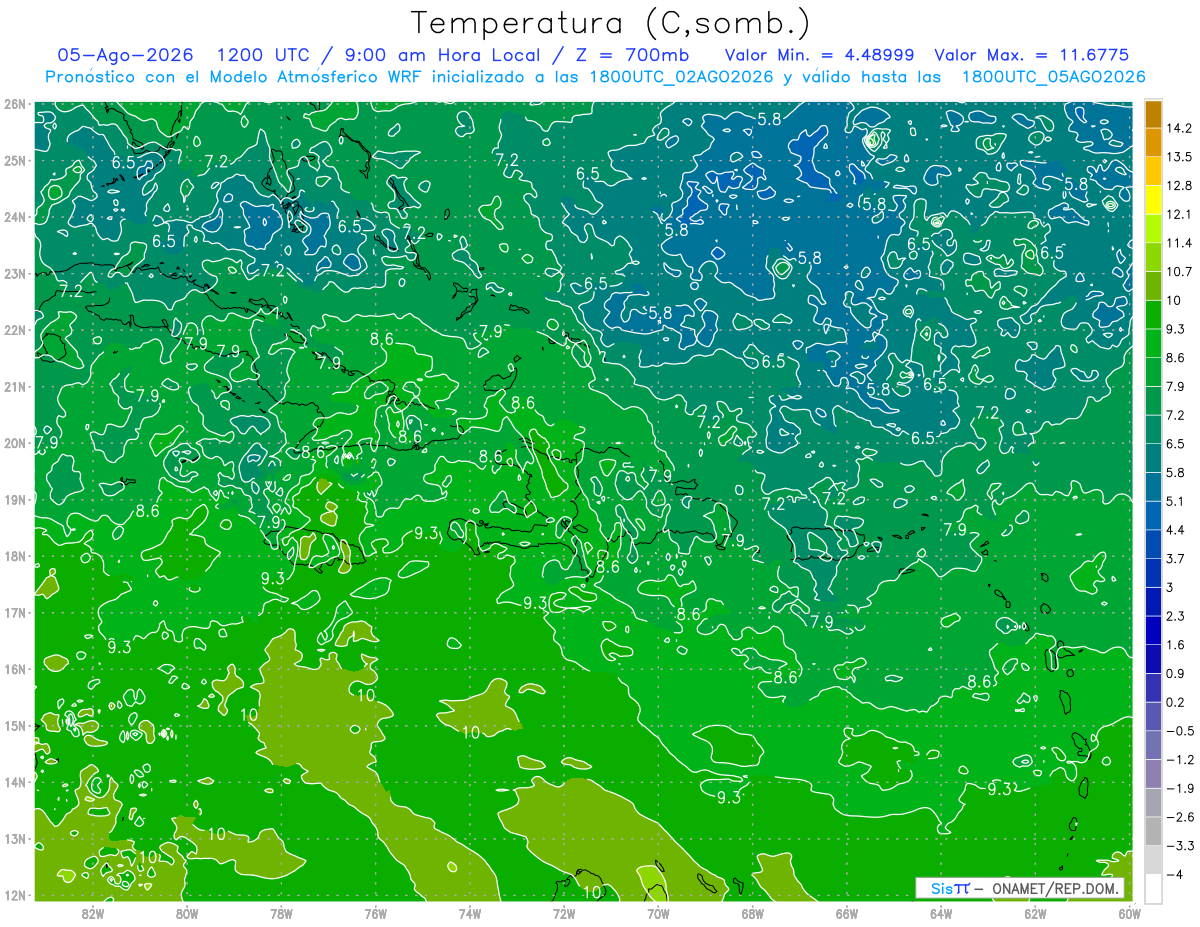Image resolution: width=1200 pixels, height=927 pixels.
Task: Click the "64W" longitude axis label
Action: 940,913
